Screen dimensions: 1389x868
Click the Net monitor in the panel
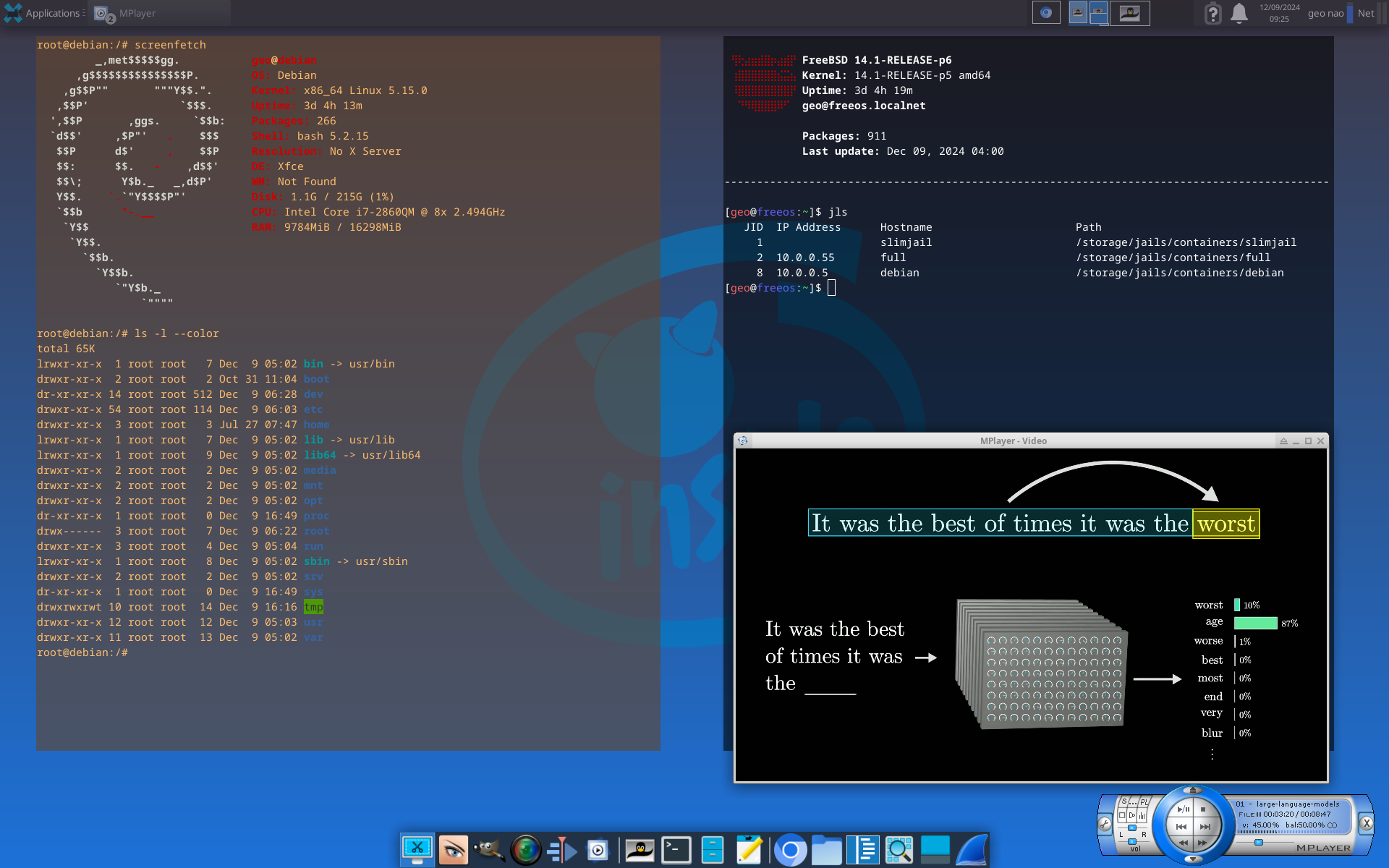[x=1366, y=13]
